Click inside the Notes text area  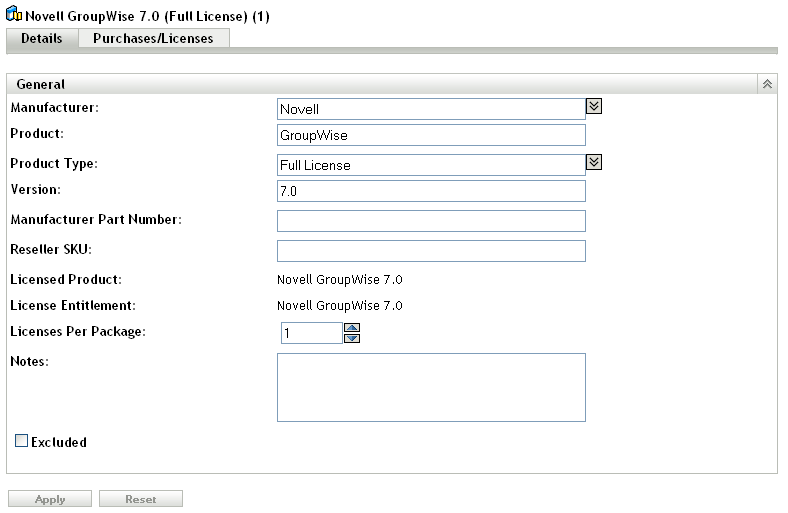[x=431, y=387]
